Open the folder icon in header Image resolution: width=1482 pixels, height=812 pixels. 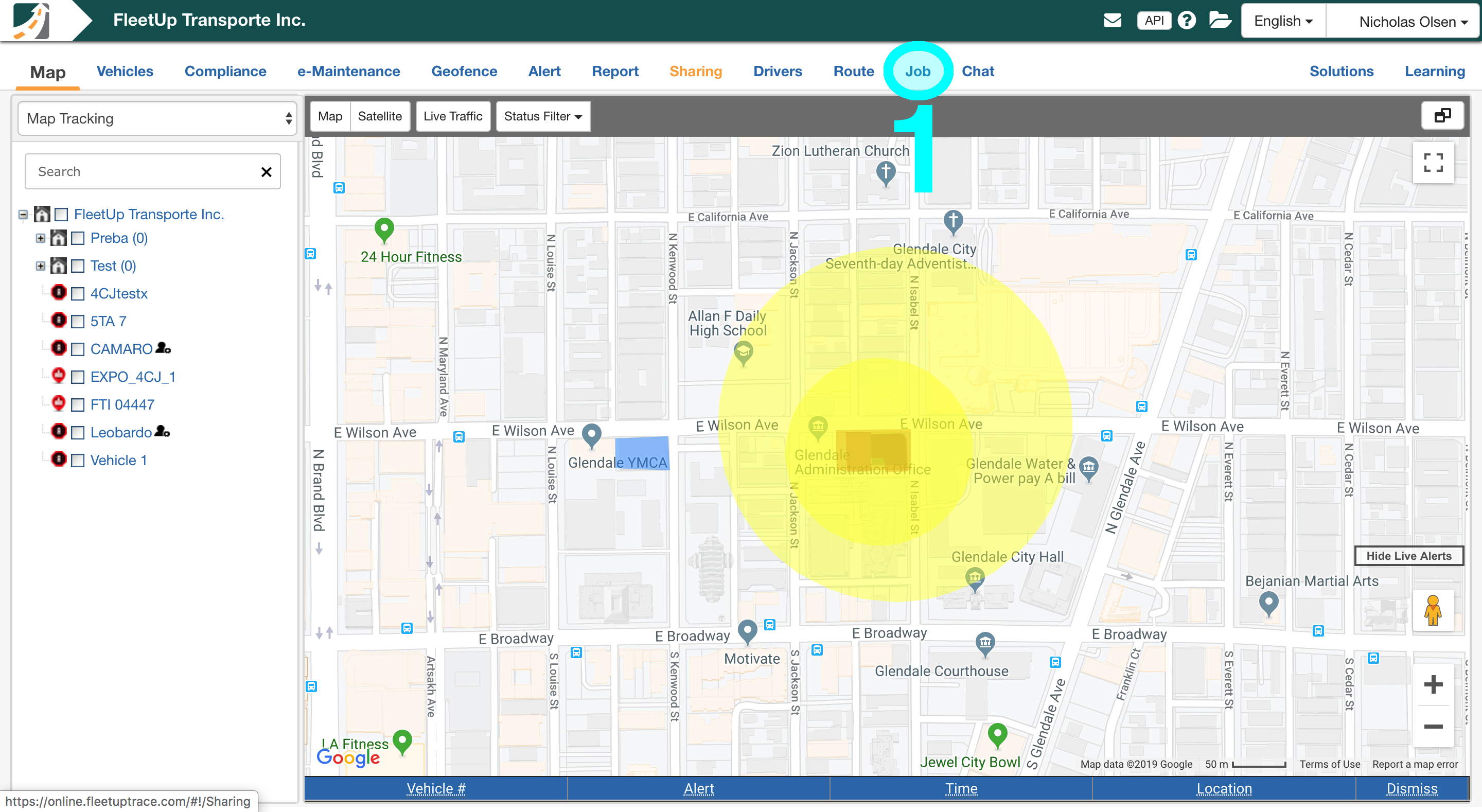(x=1220, y=20)
